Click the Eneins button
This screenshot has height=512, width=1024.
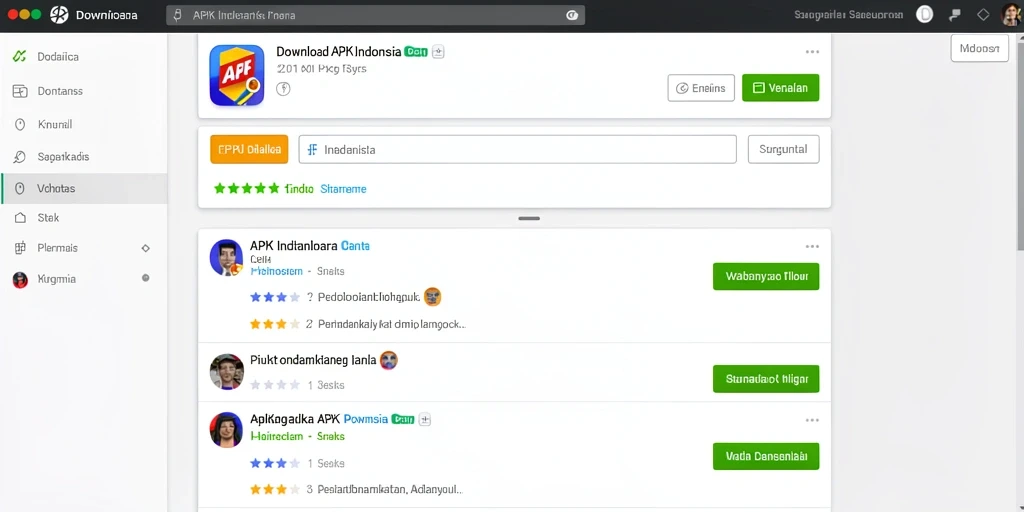(701, 88)
